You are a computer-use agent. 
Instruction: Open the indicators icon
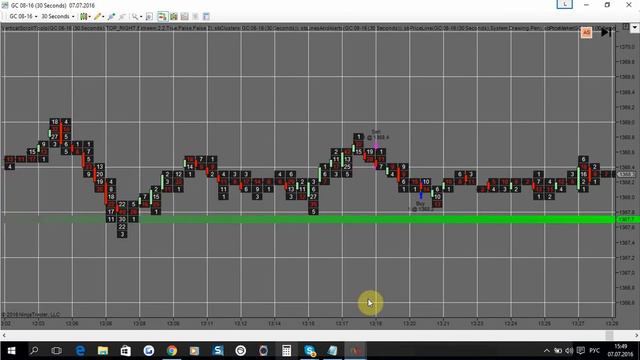point(174,16)
